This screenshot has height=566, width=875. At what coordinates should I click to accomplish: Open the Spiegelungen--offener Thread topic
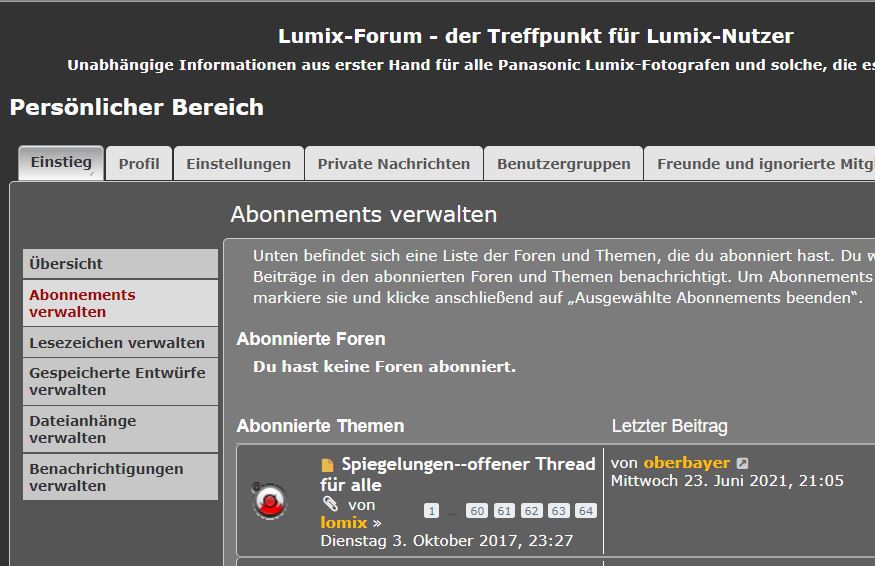458,474
